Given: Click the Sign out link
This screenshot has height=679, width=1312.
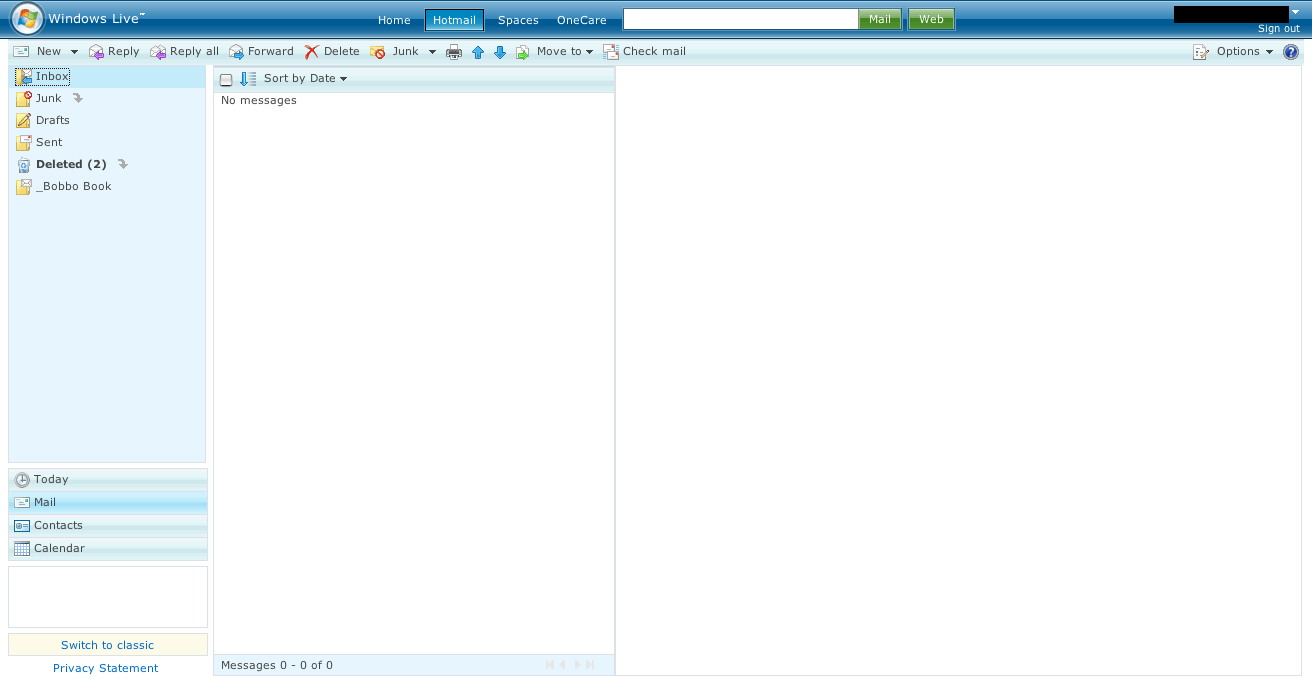Looking at the screenshot, I should [1277, 28].
